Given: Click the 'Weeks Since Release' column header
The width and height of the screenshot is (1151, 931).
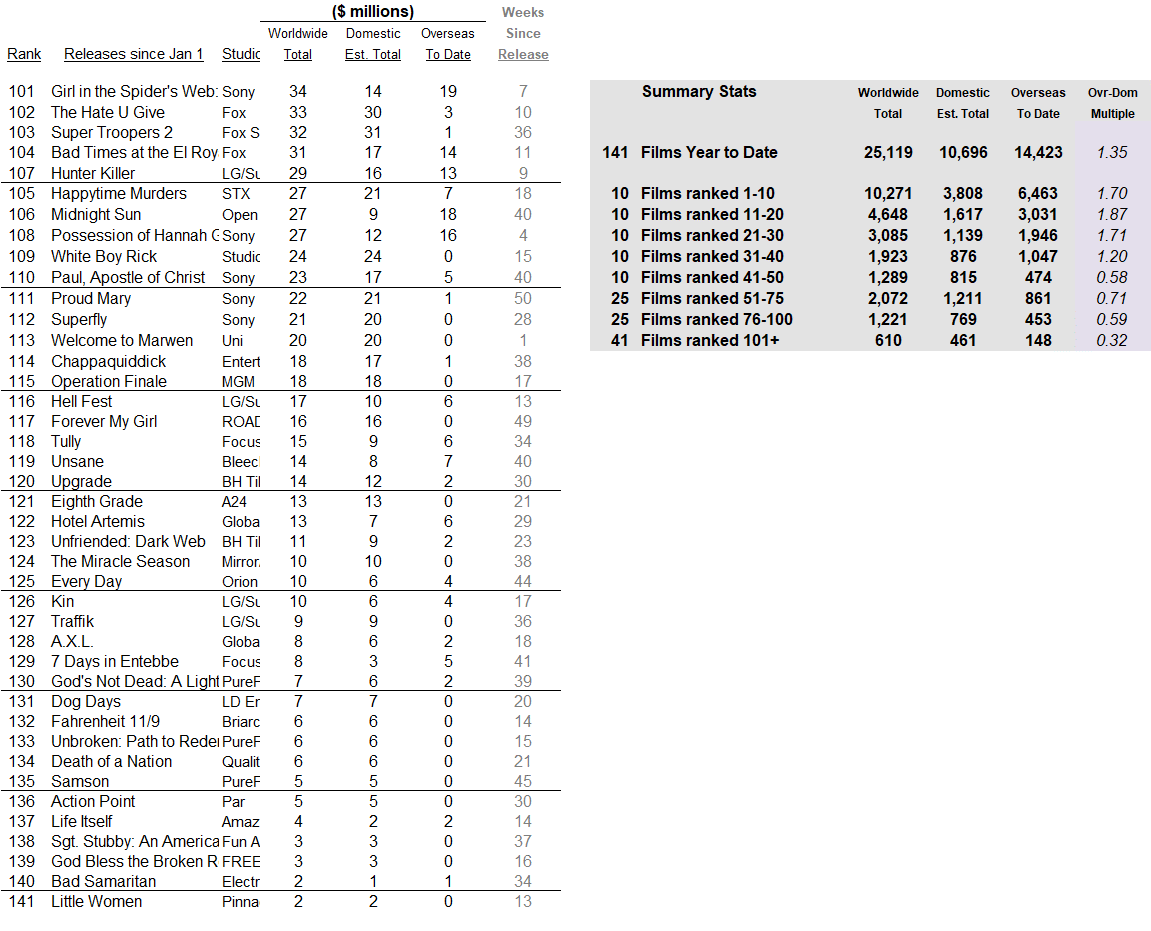Looking at the screenshot, I should click(x=523, y=34).
